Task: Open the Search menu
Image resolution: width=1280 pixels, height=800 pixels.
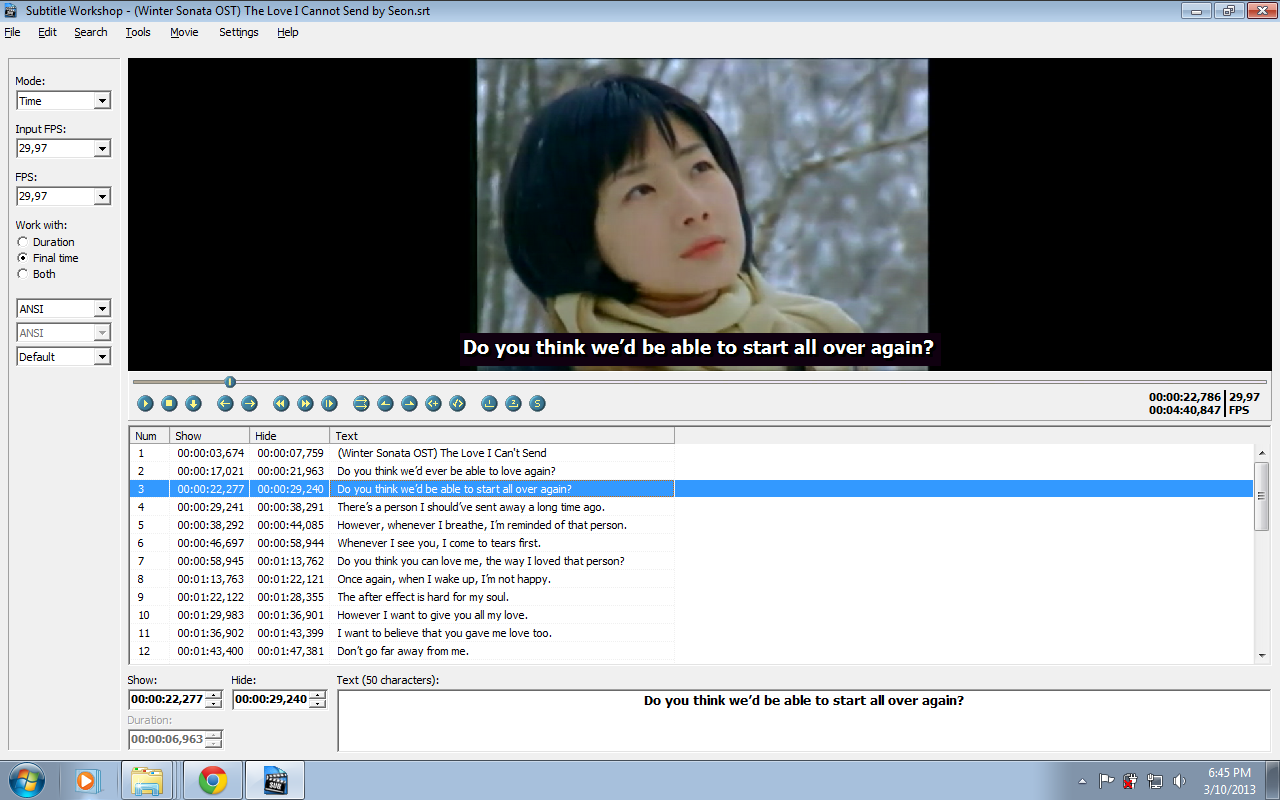Action: point(90,32)
